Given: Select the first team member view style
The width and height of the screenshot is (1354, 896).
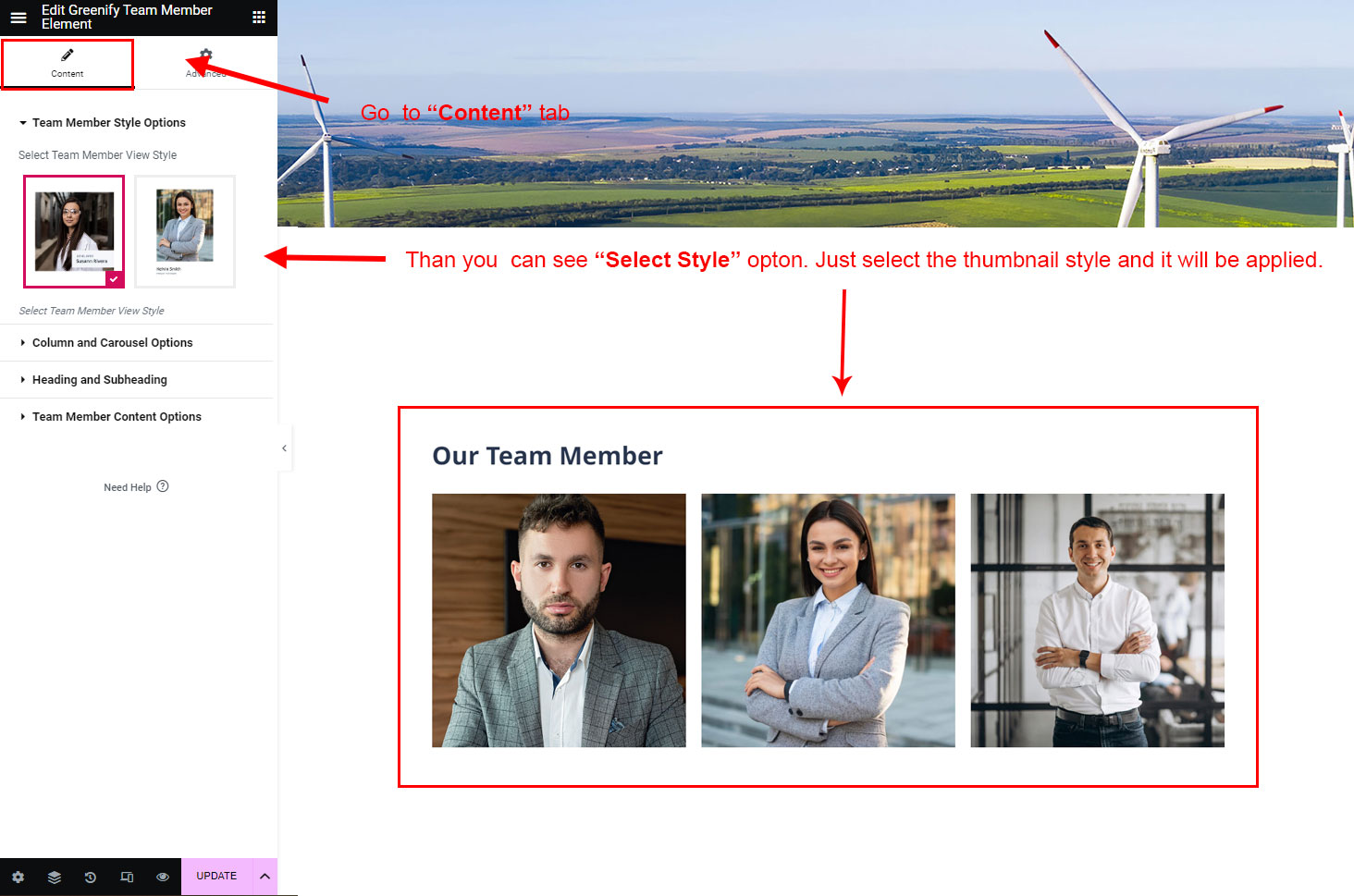Looking at the screenshot, I should 74,231.
